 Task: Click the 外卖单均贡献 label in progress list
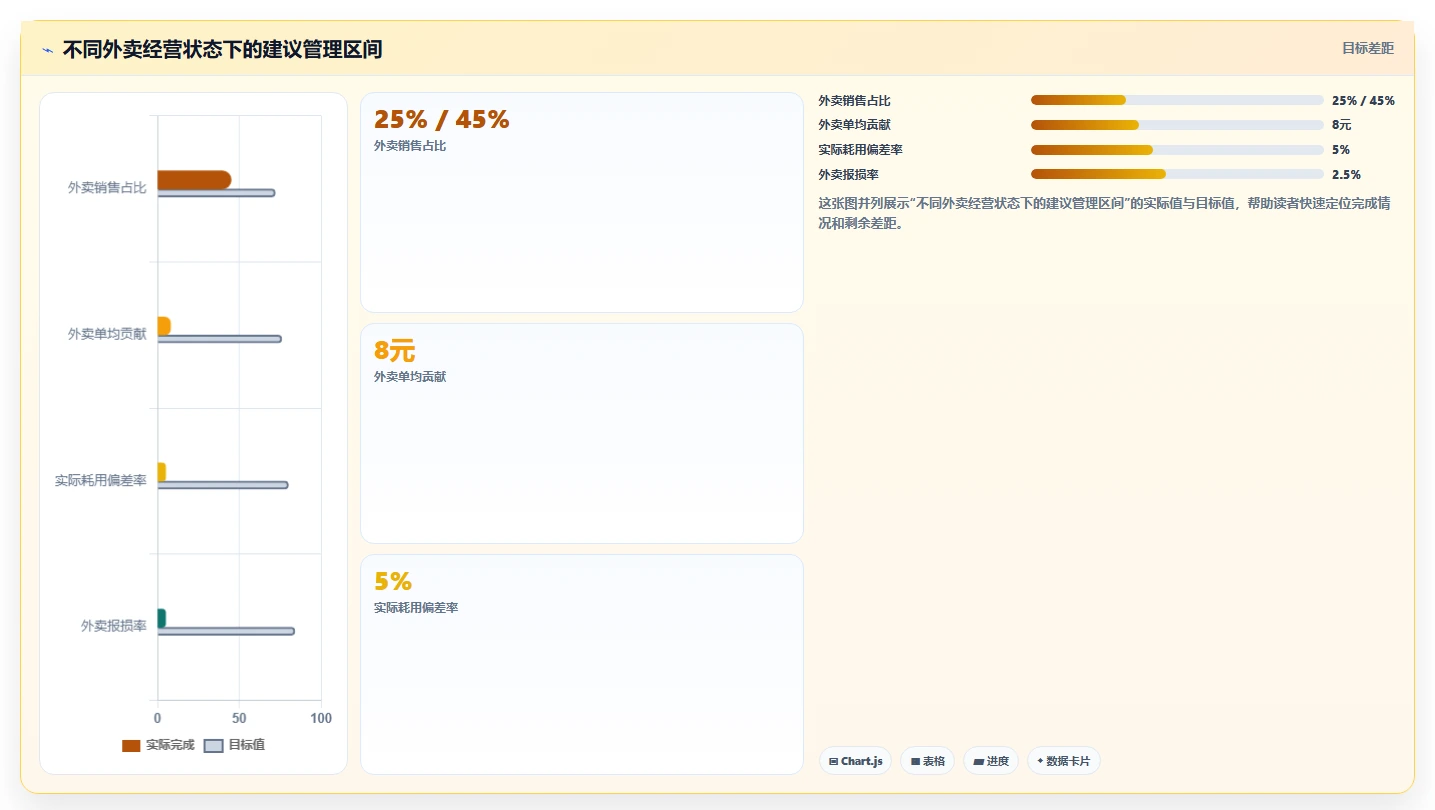coord(855,125)
